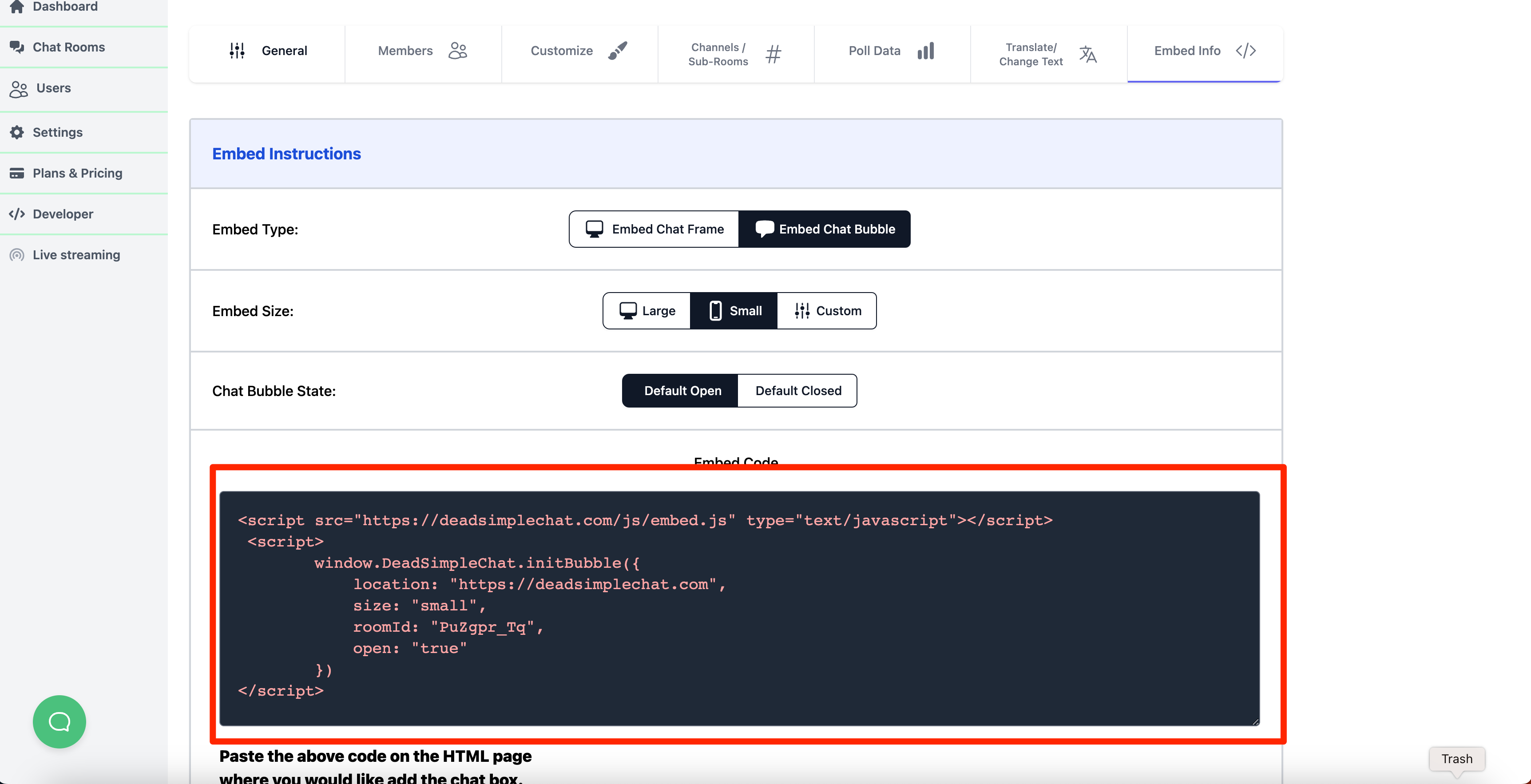1531x784 pixels.
Task: Click the Trash tooltip button
Action: pyautogui.click(x=1457, y=759)
